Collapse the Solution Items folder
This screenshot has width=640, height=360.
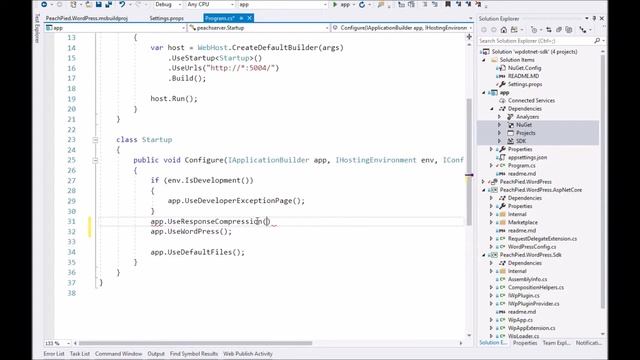tap(484, 60)
